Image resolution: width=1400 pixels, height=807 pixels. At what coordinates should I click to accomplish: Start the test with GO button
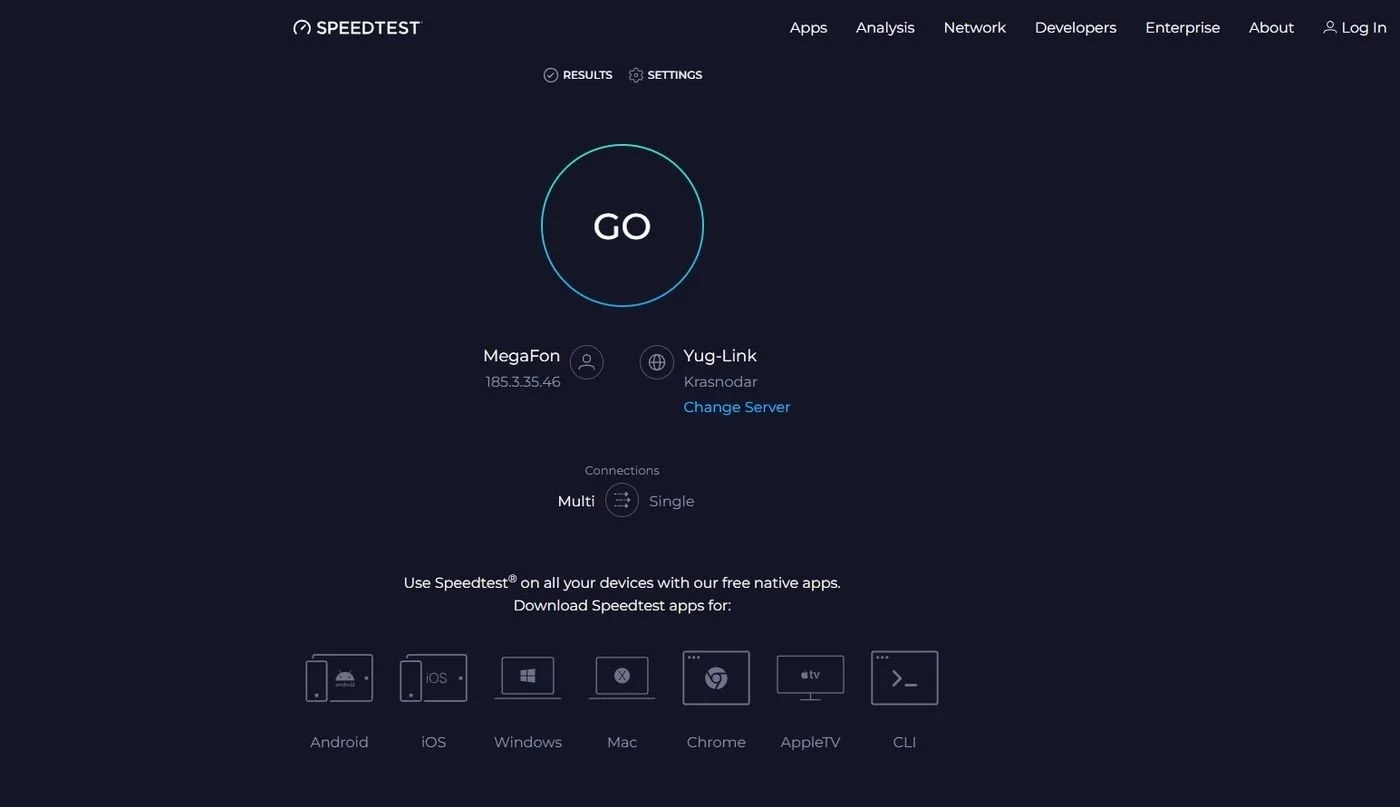tap(622, 226)
